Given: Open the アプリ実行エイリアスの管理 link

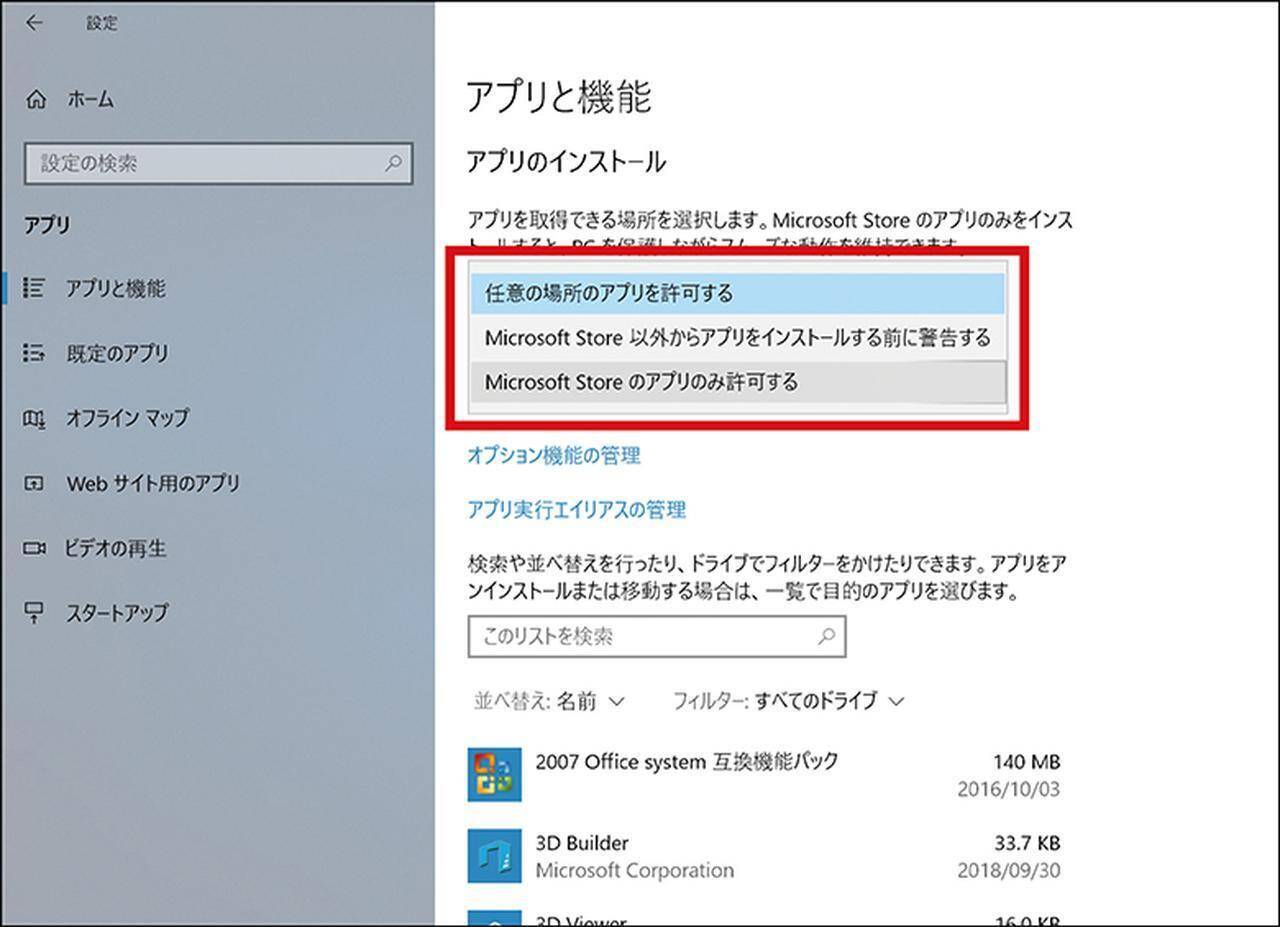Looking at the screenshot, I should coord(577,510).
